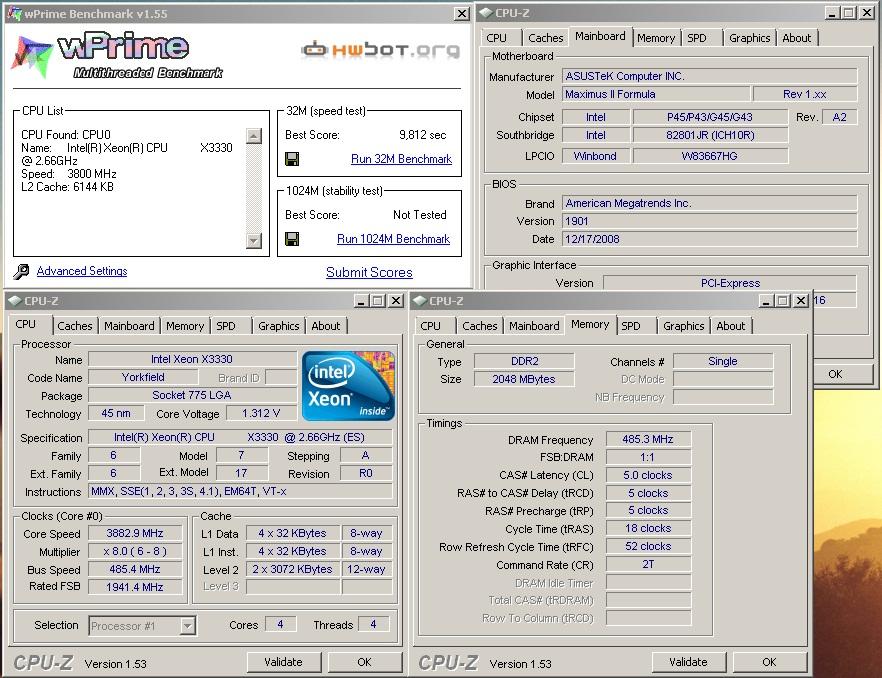Select About tab in Mainboard window
Screen dimensions: 882x678
796,38
